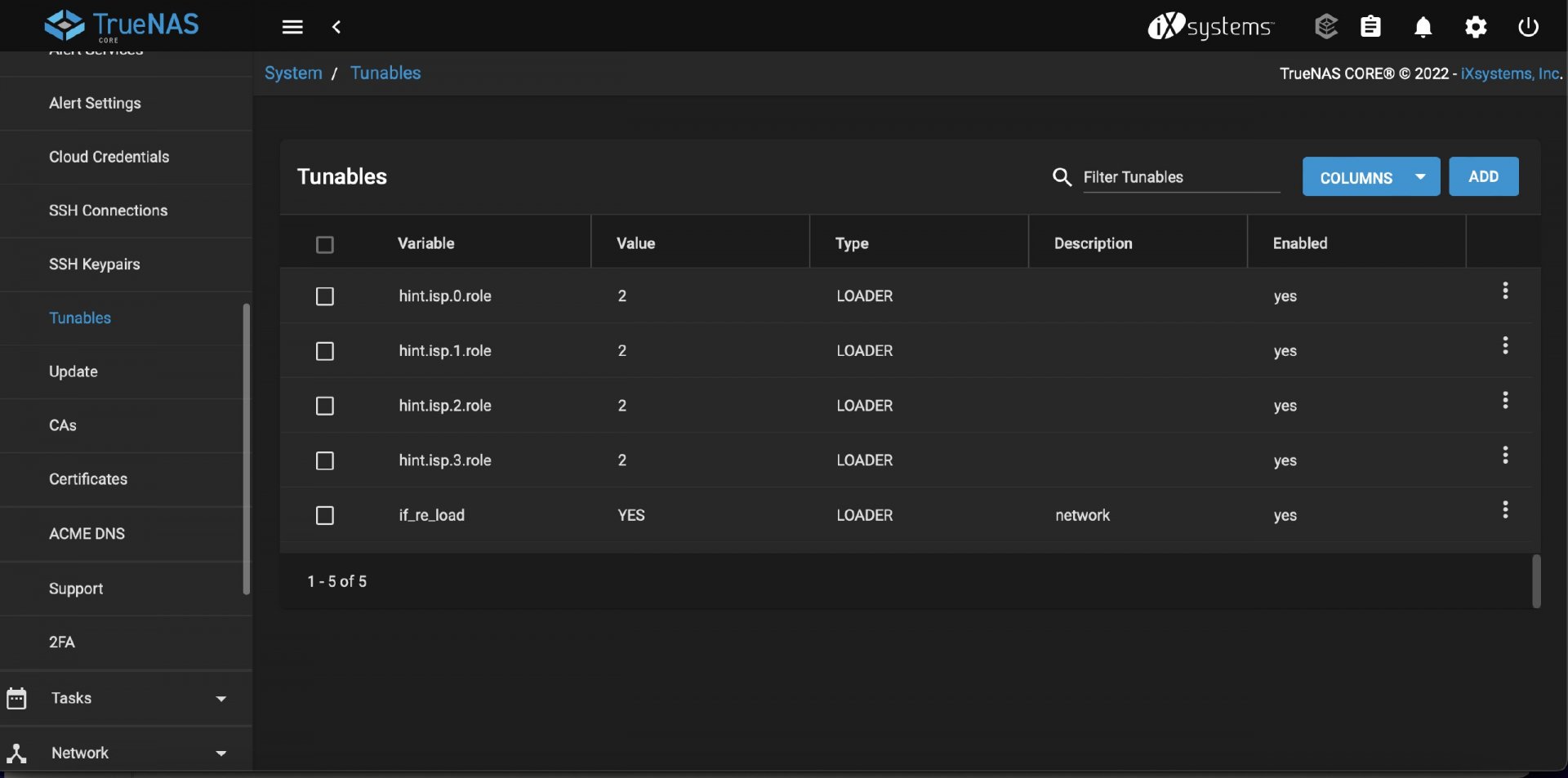Click the power icon
This screenshot has width=1568, height=778.
click(x=1528, y=27)
